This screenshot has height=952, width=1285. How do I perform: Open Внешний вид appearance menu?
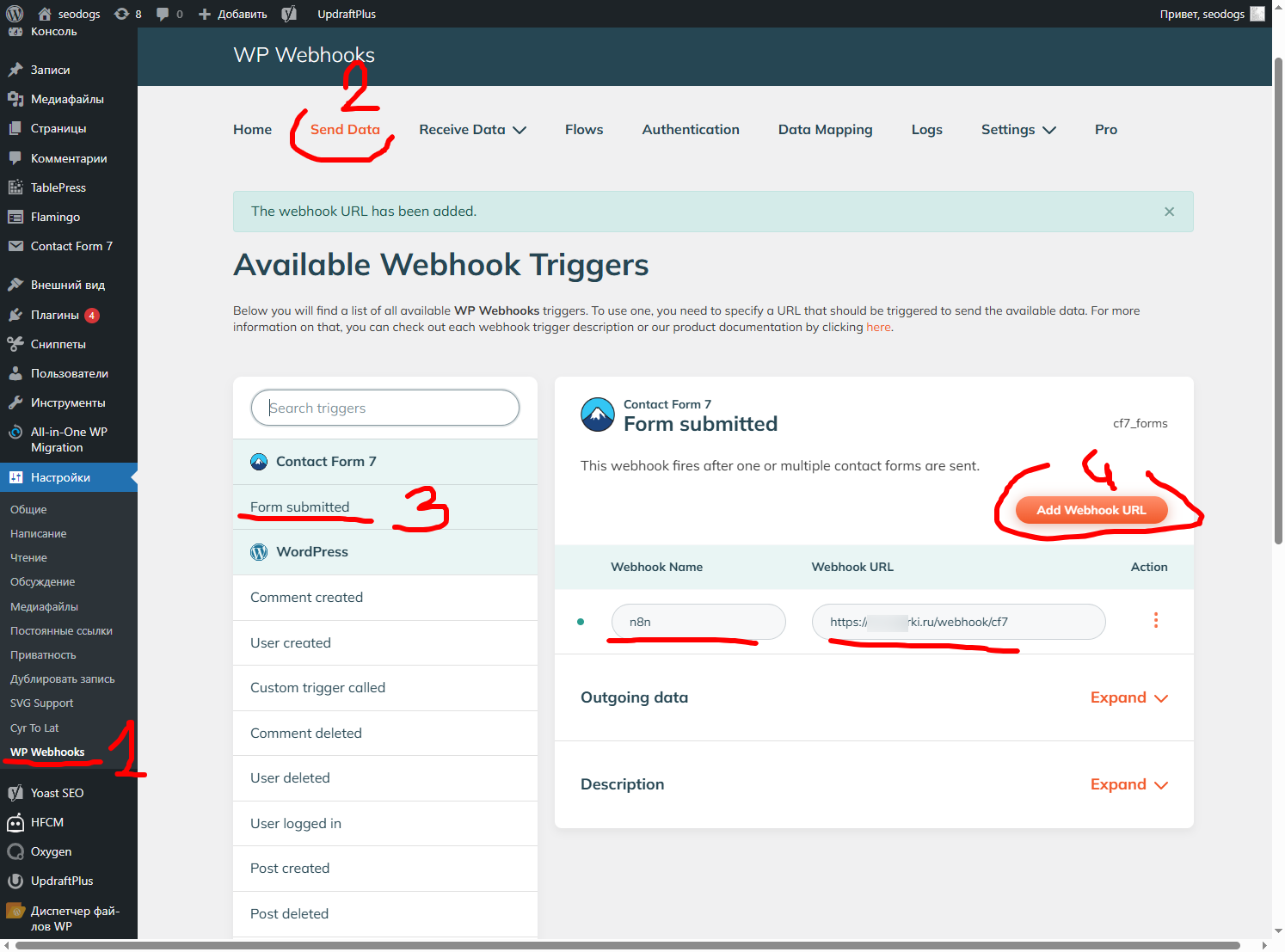click(69, 285)
